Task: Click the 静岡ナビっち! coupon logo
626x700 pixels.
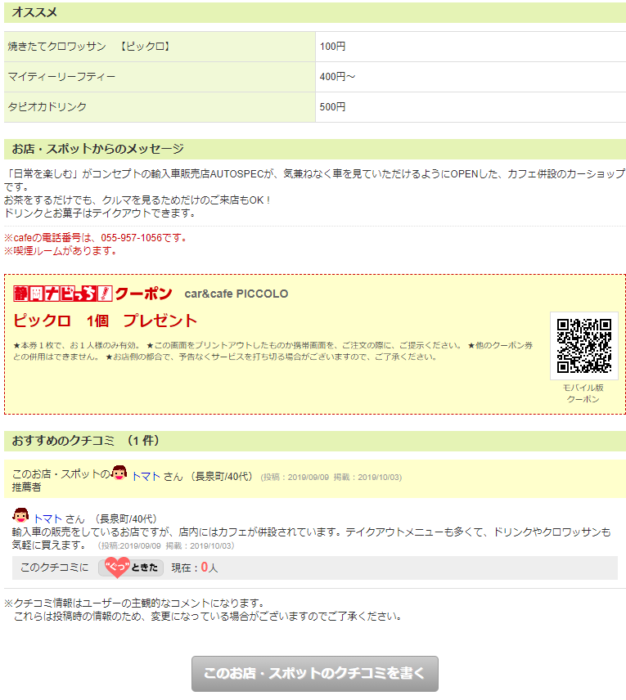Action: coord(92,294)
